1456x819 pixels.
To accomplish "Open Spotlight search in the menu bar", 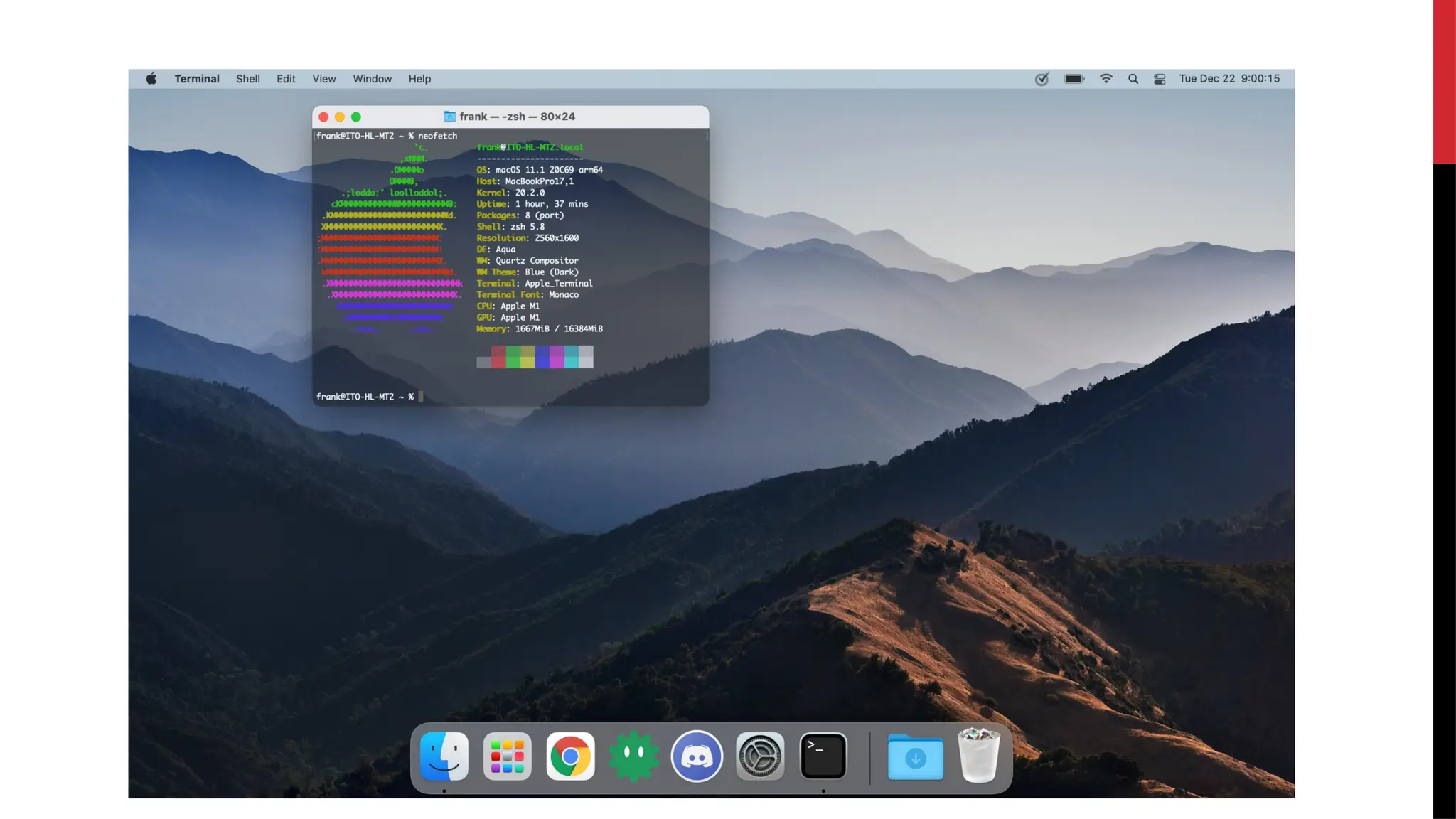I will (x=1133, y=79).
